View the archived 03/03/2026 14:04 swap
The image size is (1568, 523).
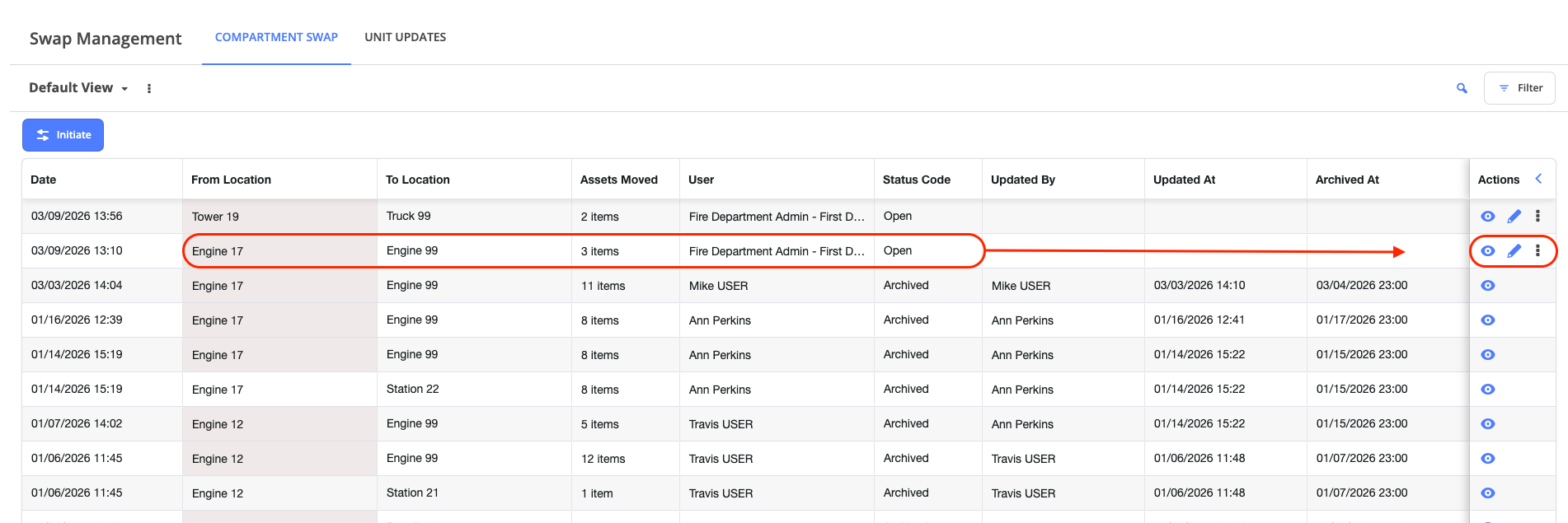1488,286
